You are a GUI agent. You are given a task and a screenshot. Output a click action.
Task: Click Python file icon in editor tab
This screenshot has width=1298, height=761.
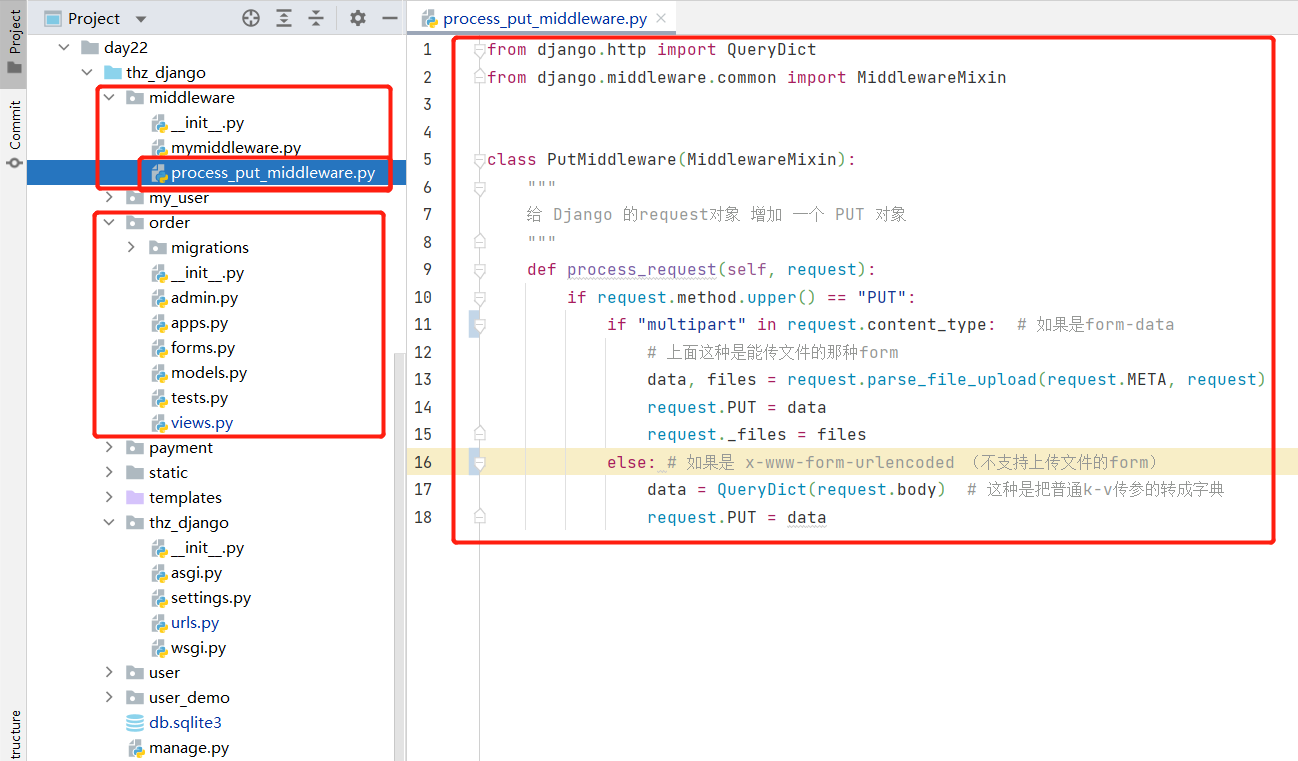429,19
